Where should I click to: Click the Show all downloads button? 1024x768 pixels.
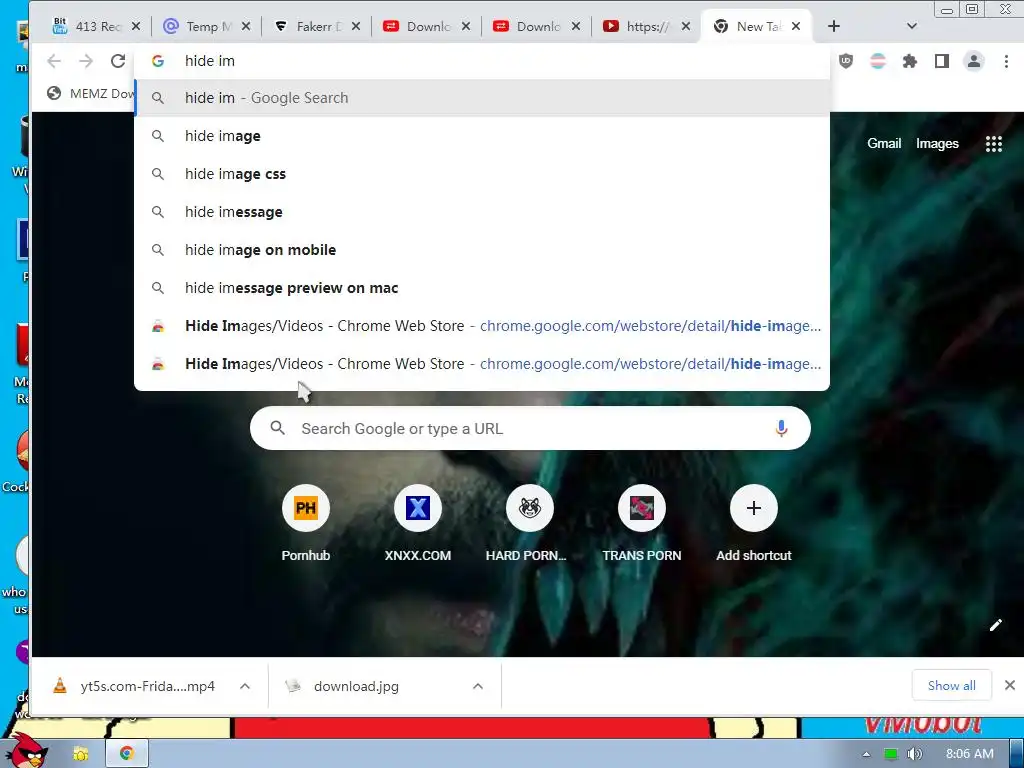click(952, 685)
